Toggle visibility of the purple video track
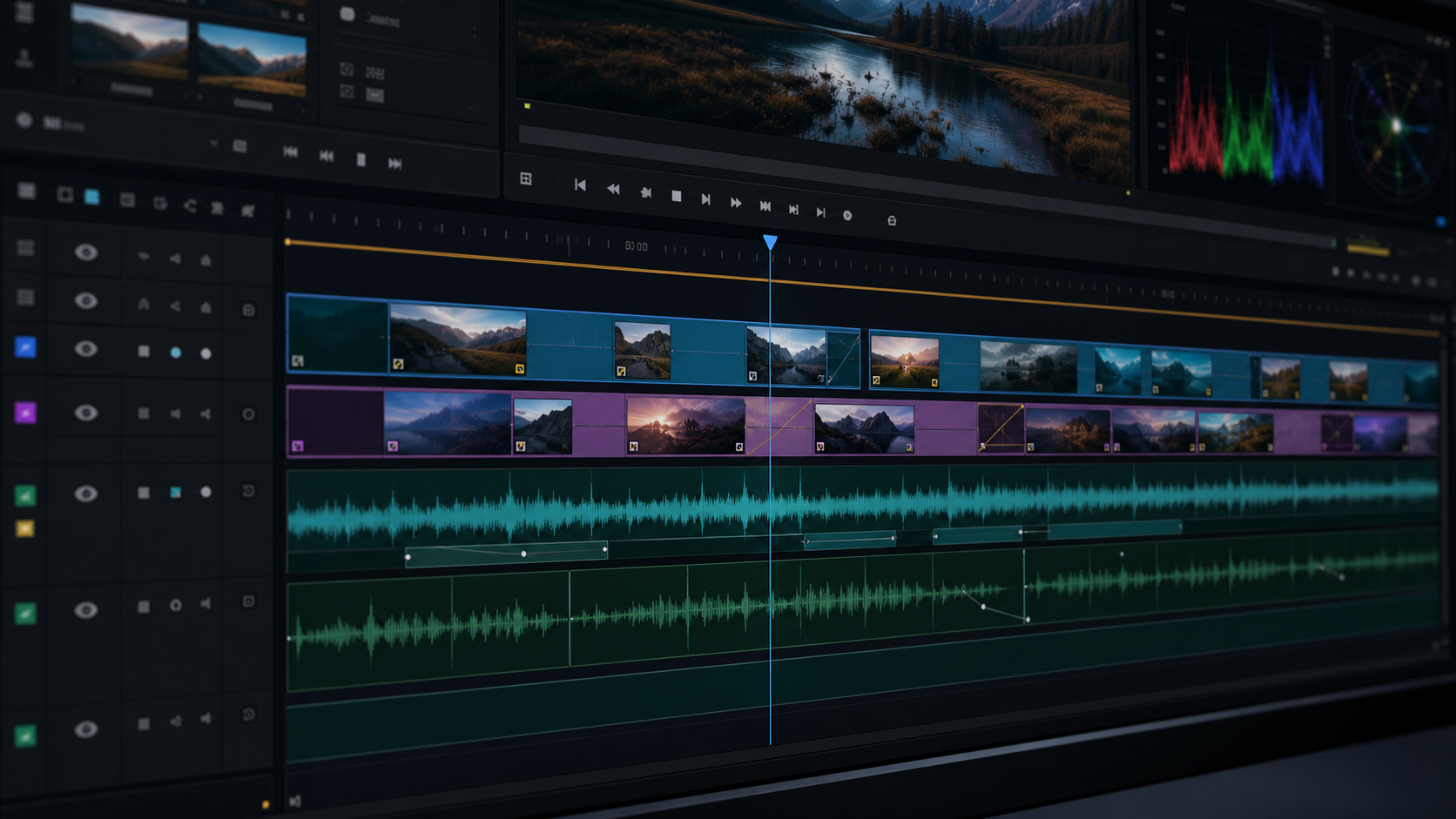1456x819 pixels. [85, 413]
